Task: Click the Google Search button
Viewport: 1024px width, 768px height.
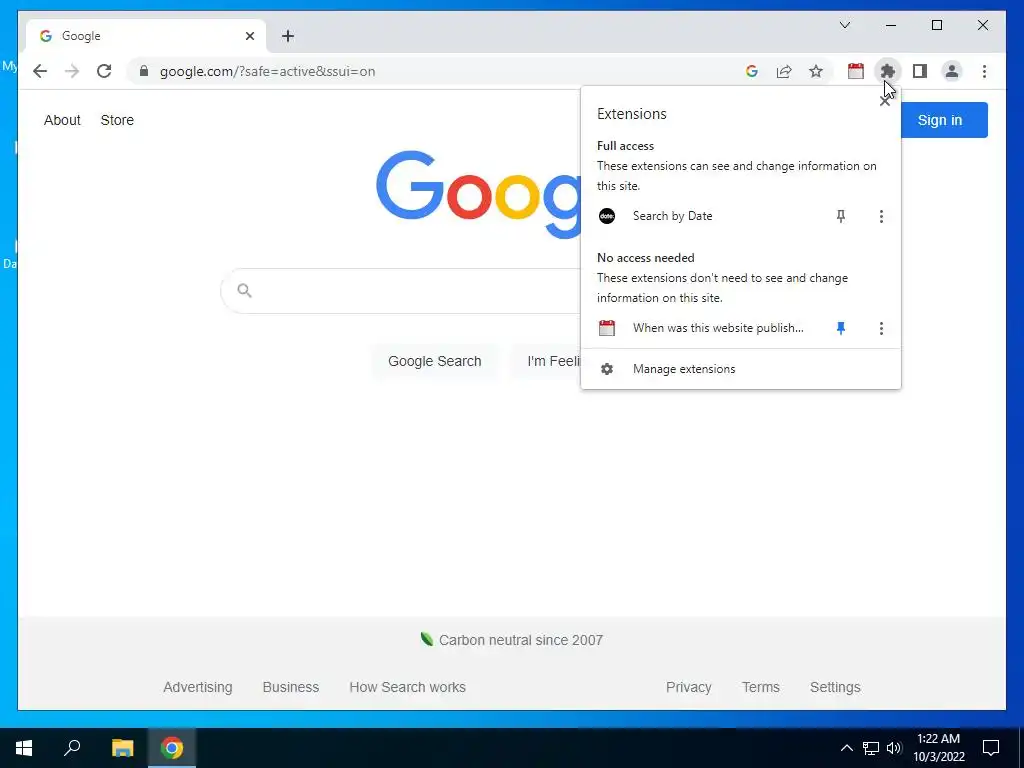Action: coord(435,361)
